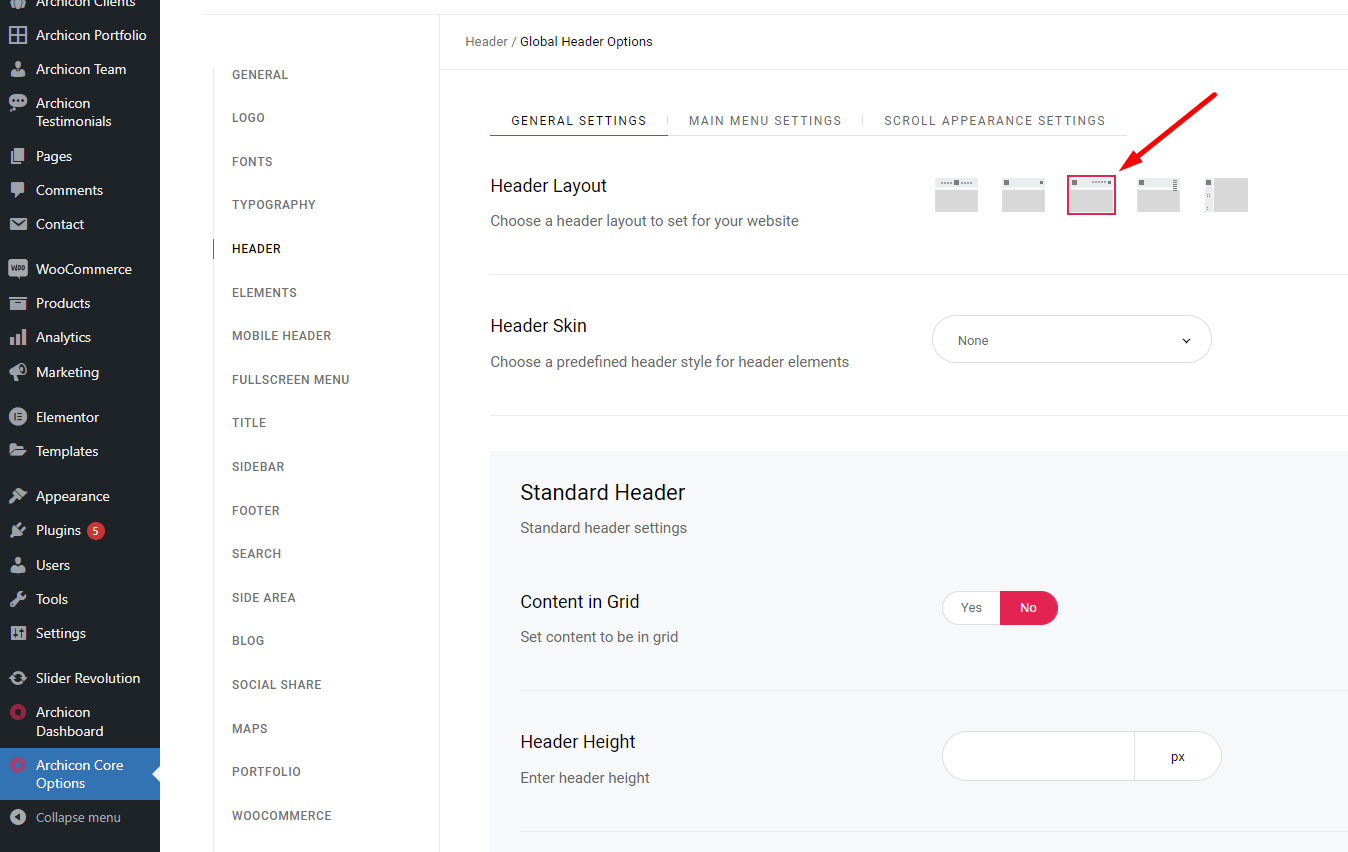Open the Blog options section
Screen dimensions: 1348x852
click(x=248, y=641)
